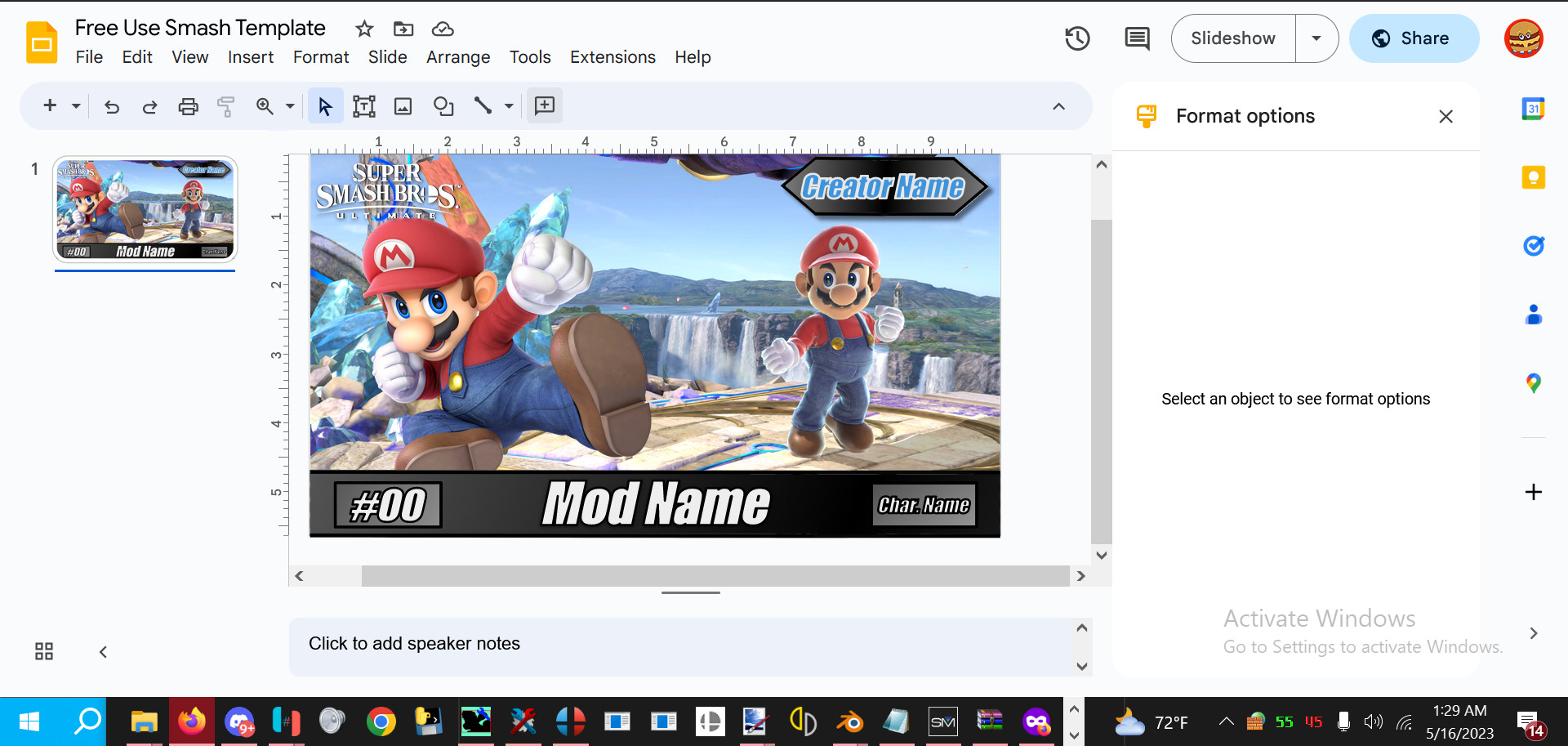This screenshot has width=1568, height=746.
Task: Expand the line type dropdown arrow
Action: tap(509, 106)
